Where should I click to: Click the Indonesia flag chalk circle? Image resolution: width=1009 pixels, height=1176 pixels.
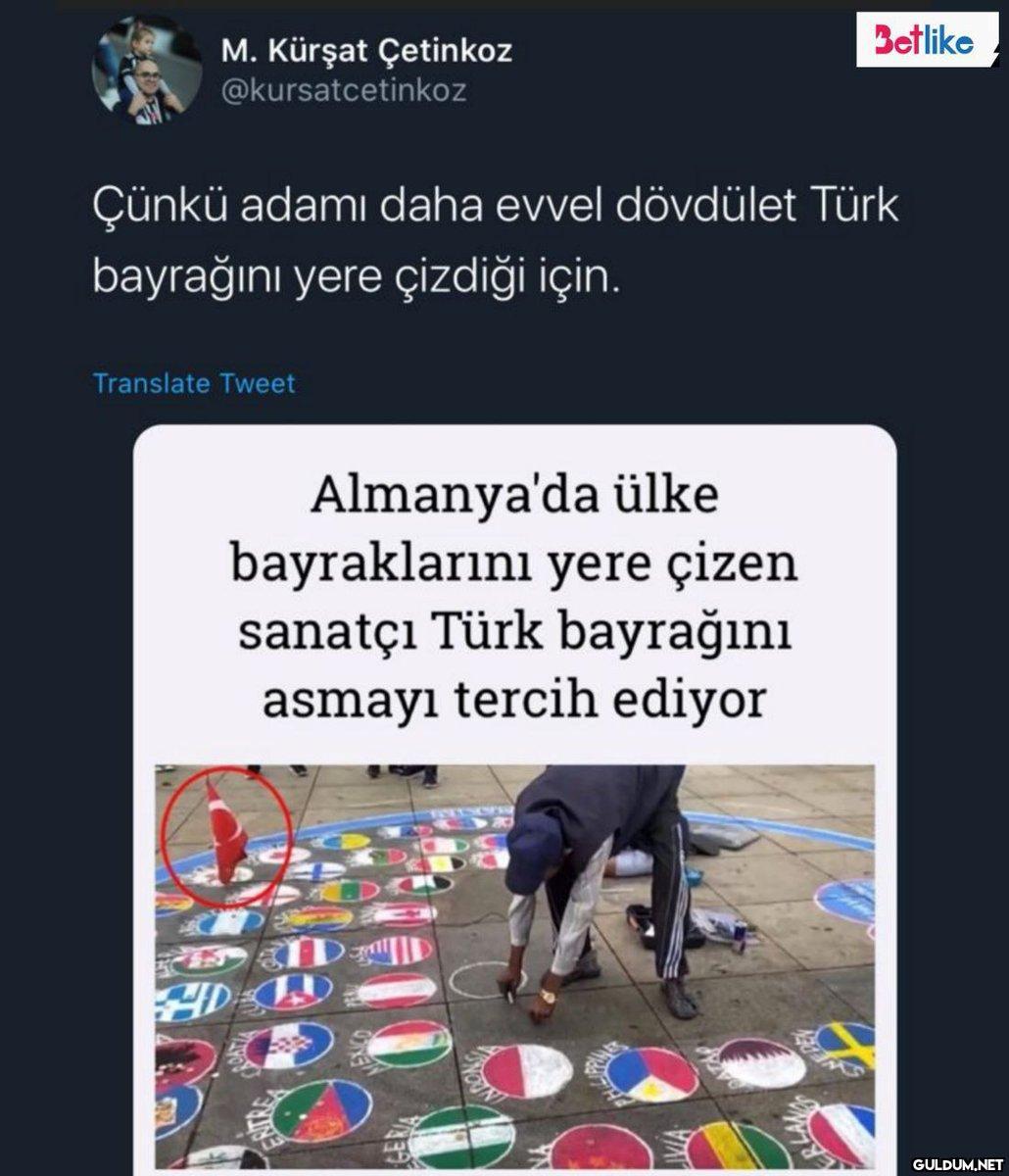click(527, 1073)
